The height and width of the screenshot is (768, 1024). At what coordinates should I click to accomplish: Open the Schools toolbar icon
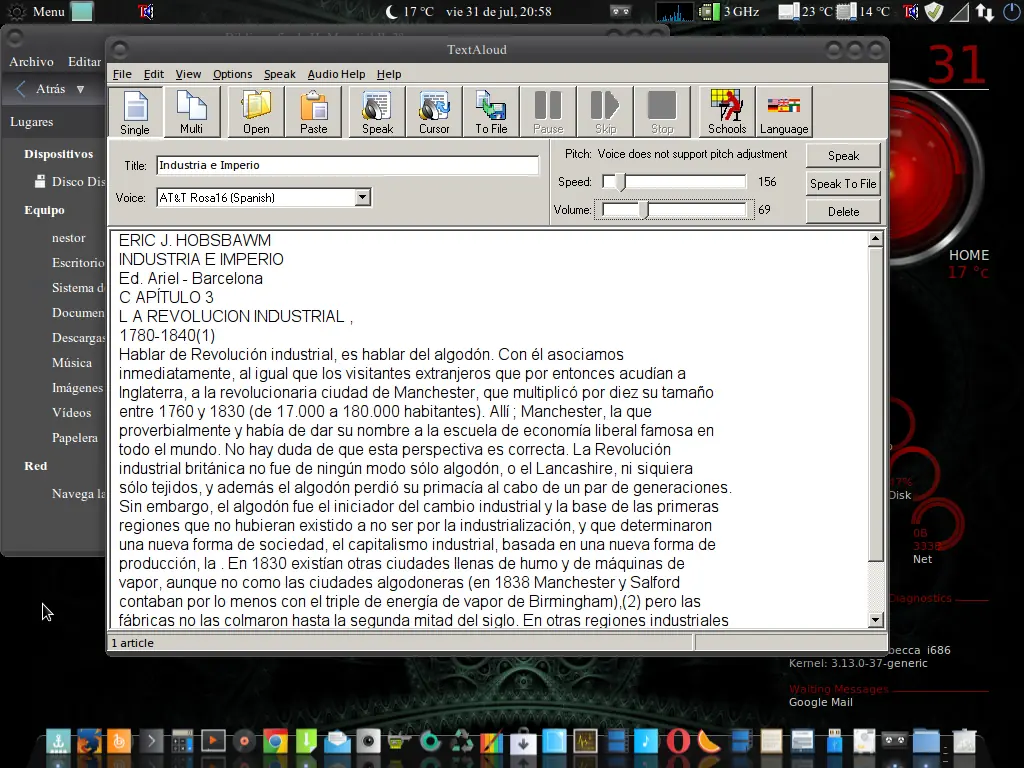pyautogui.click(x=727, y=112)
